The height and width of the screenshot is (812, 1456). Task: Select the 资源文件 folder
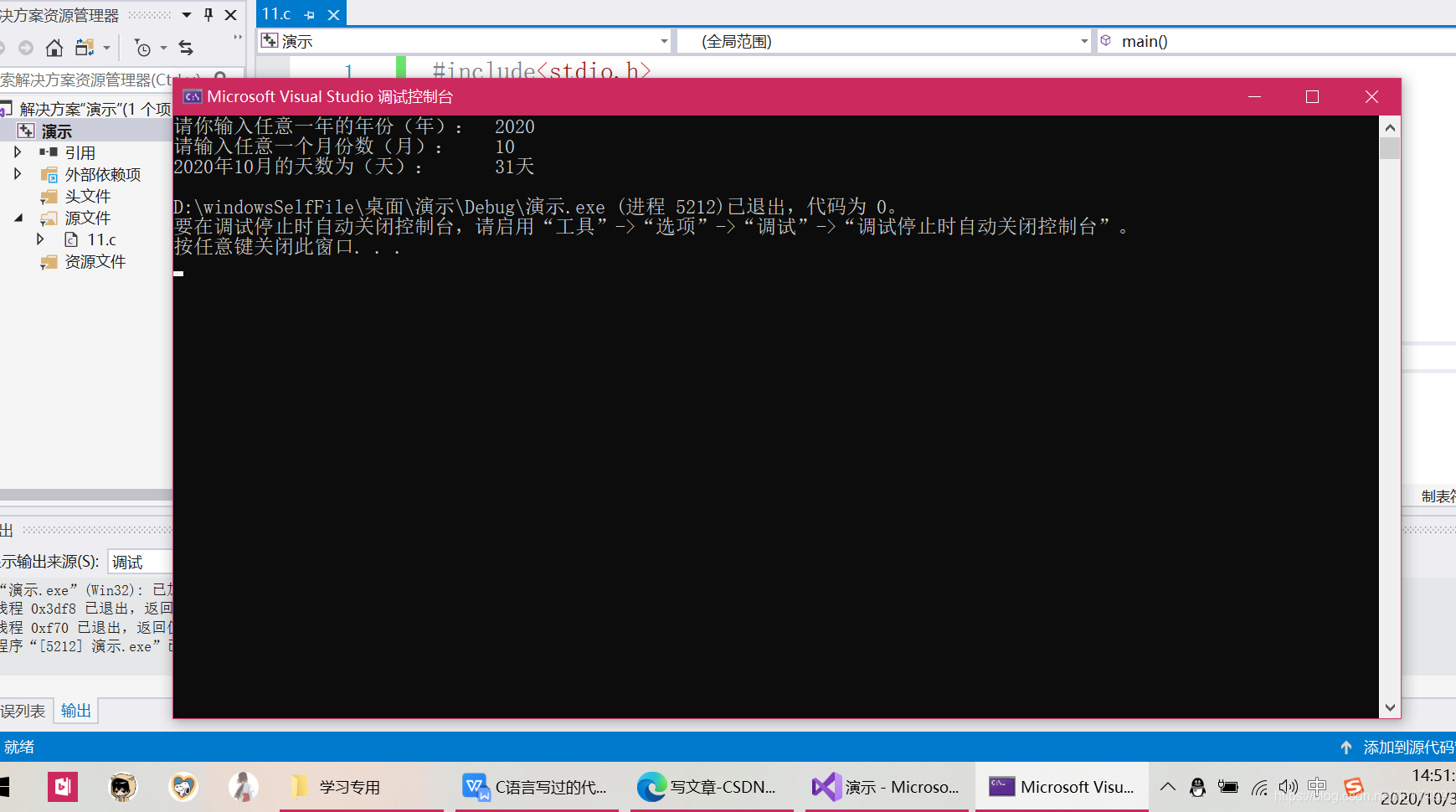coord(95,261)
